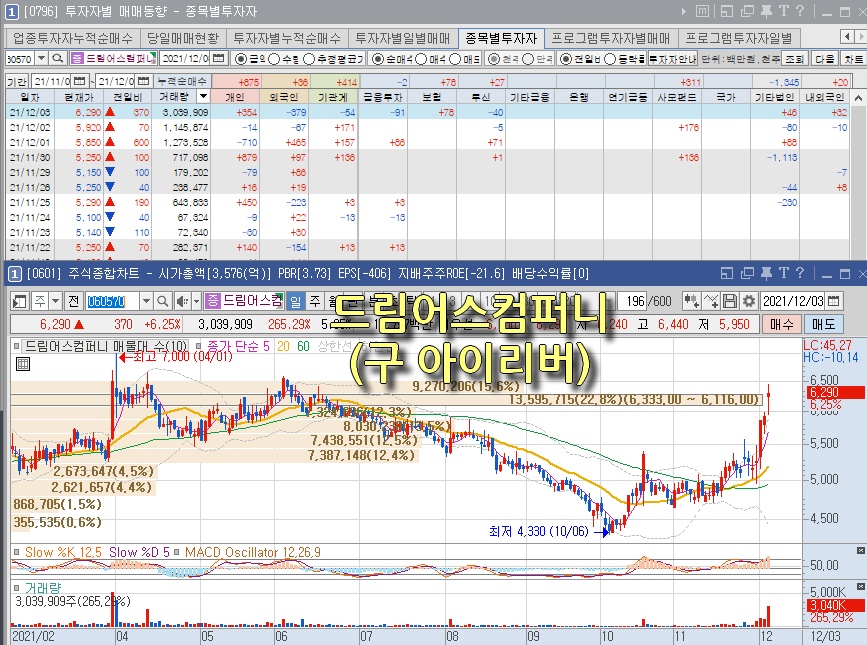This screenshot has width=867, height=645.
Task: Pin the investor trend window
Action: [x=766, y=11]
